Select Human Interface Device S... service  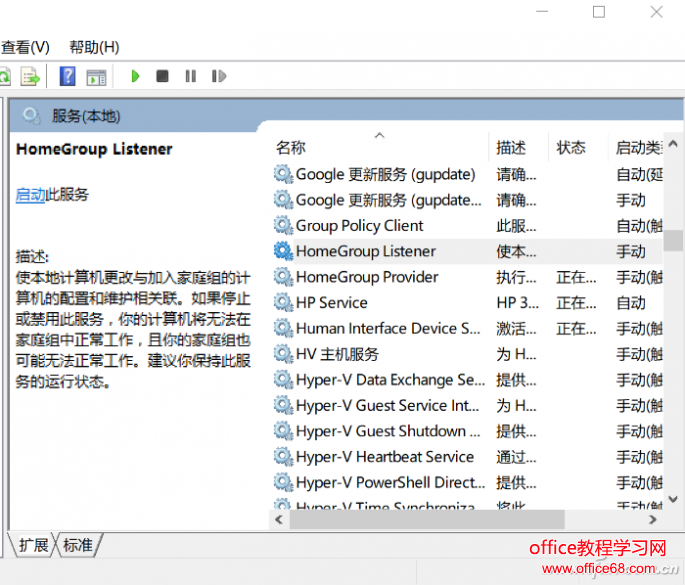click(x=467, y=329)
